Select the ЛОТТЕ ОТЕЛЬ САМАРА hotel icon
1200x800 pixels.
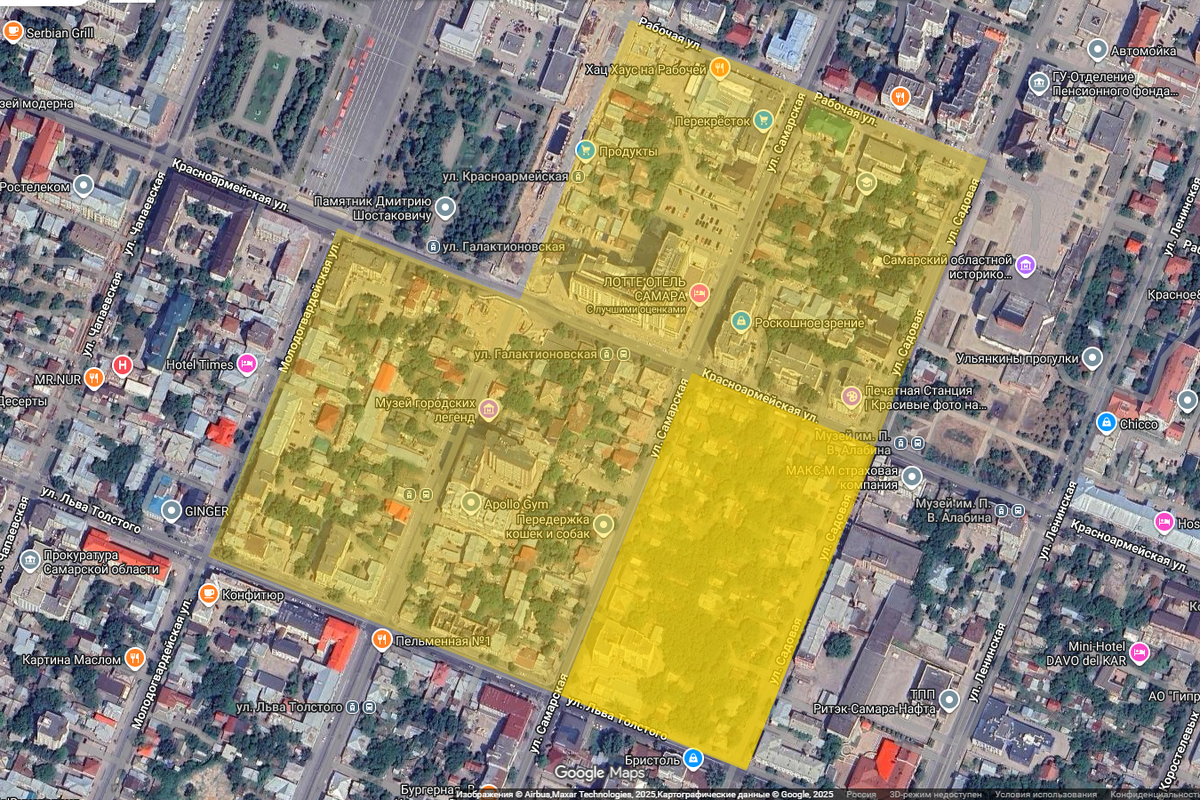[699, 293]
